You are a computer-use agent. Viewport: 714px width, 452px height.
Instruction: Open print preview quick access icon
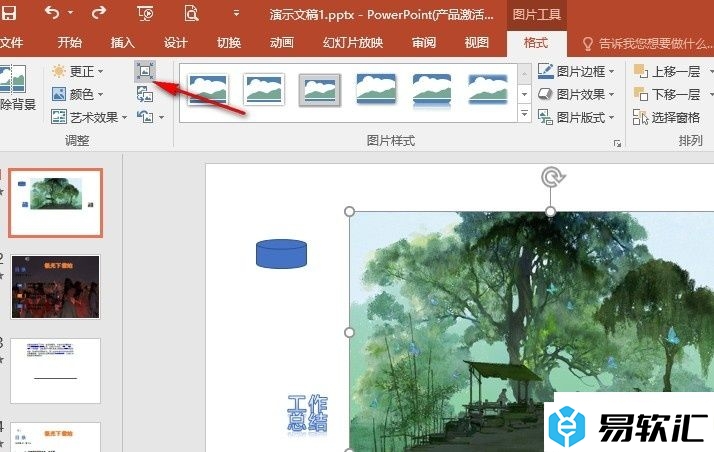(x=191, y=14)
